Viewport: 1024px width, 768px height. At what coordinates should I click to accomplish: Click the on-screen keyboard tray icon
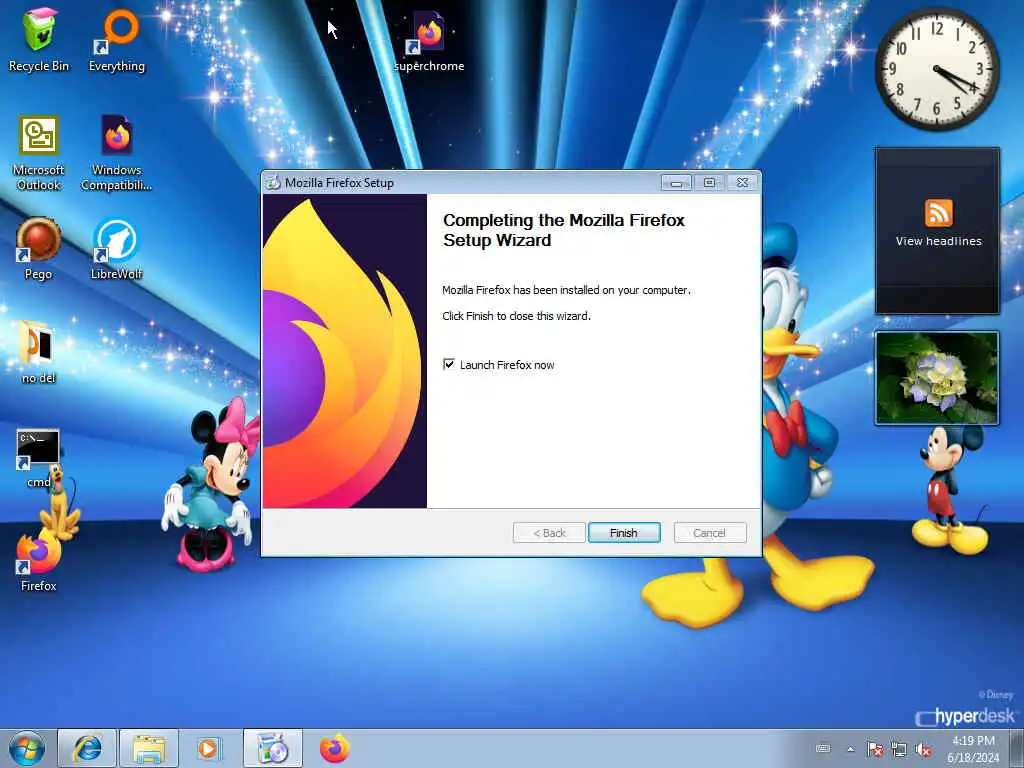[824, 748]
